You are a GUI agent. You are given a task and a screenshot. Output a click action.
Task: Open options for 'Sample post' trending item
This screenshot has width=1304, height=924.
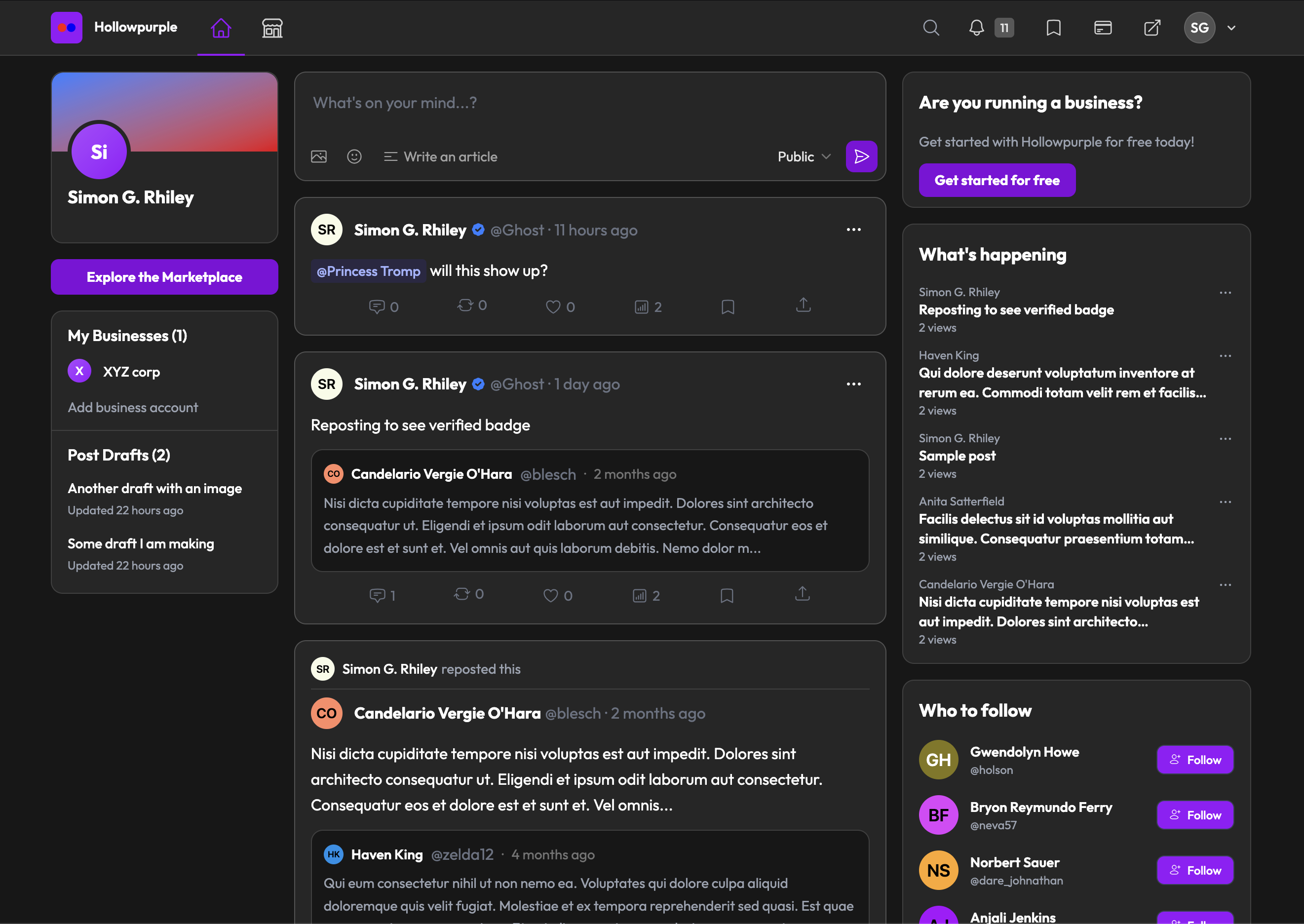pos(1226,439)
